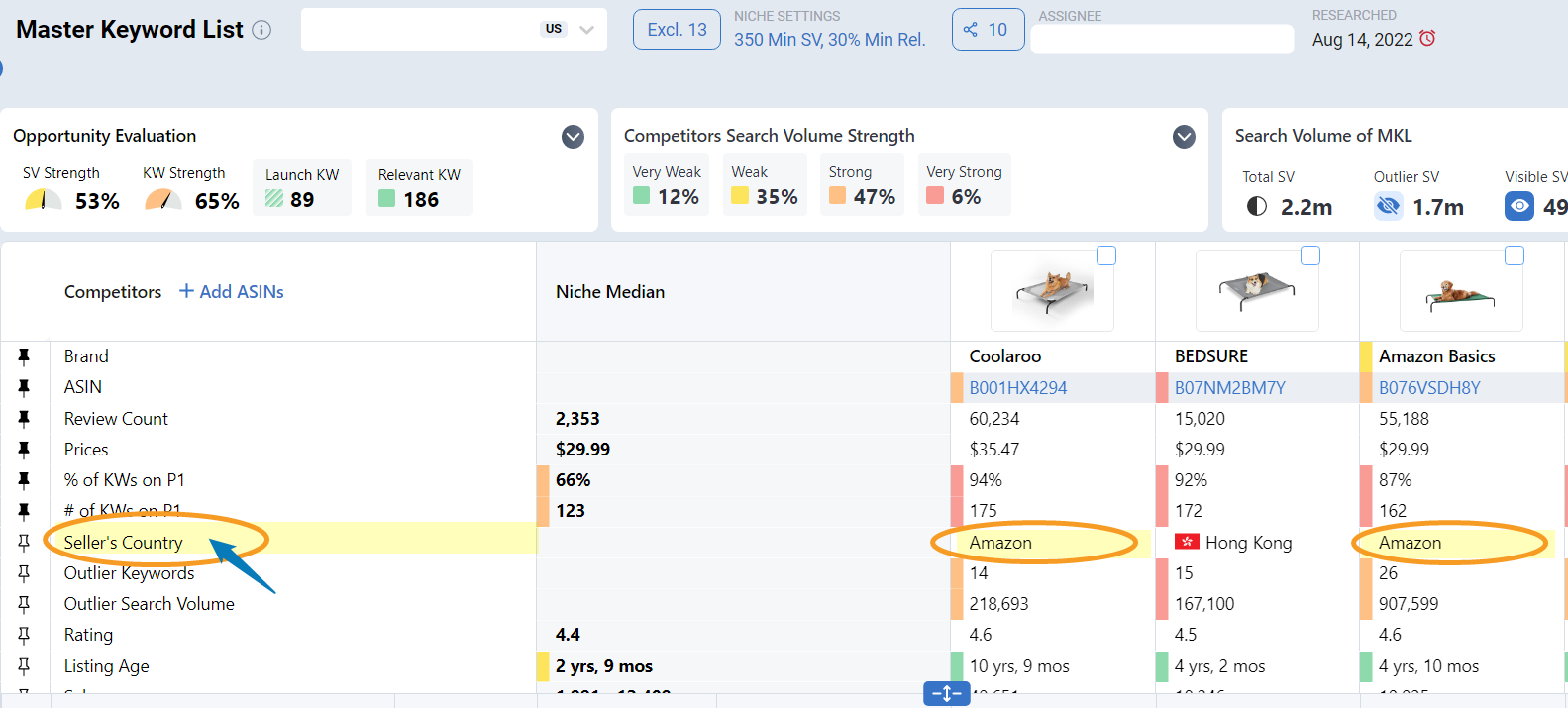
Task: Click BEDSURE seller country Hong Kong
Action: click(1249, 543)
